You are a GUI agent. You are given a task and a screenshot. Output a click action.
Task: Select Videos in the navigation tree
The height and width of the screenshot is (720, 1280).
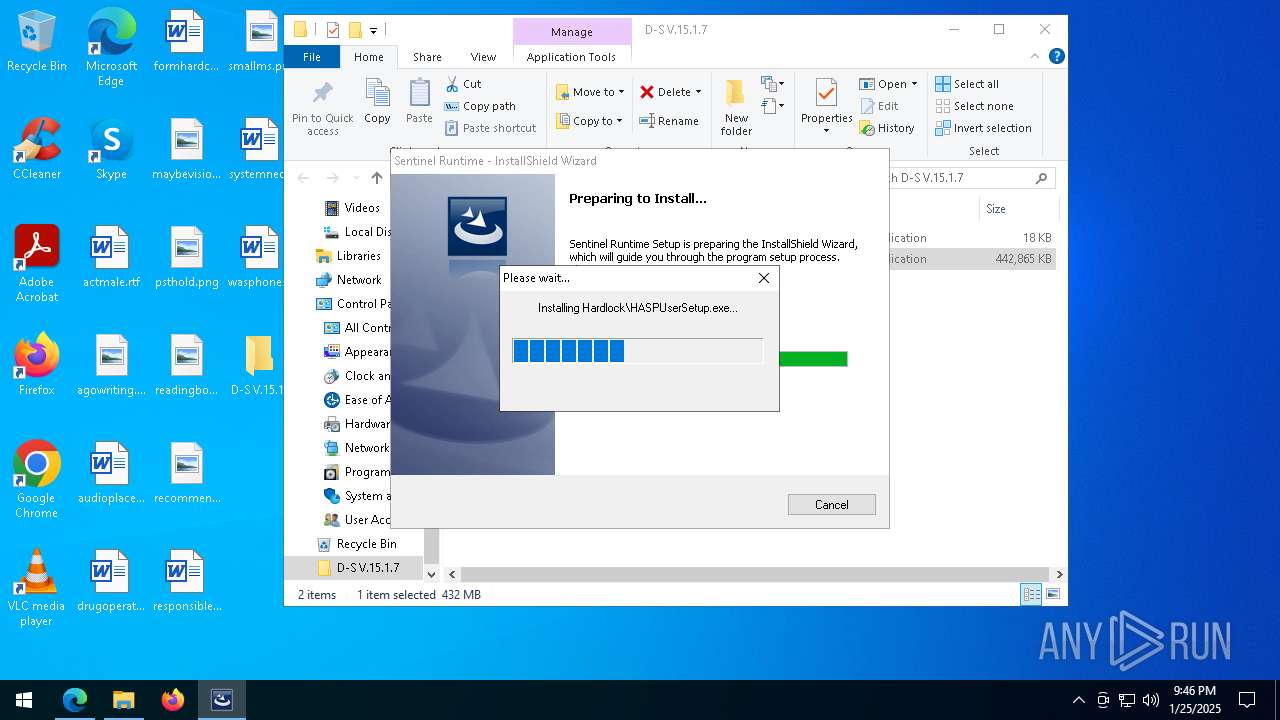352,208
